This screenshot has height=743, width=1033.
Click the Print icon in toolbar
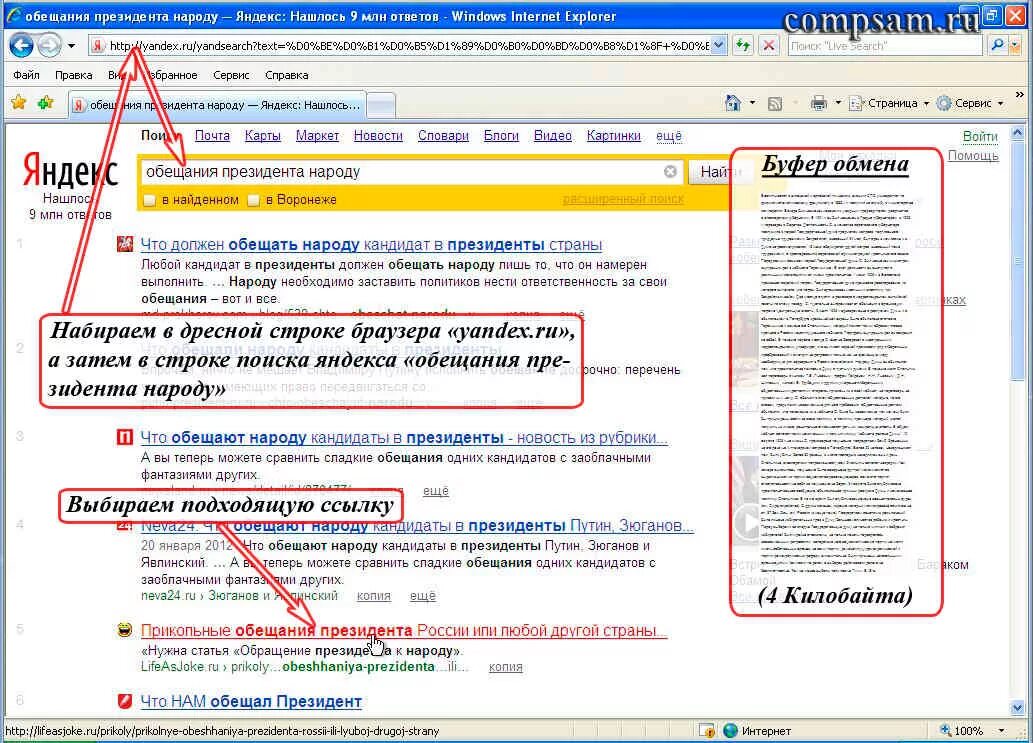point(818,103)
